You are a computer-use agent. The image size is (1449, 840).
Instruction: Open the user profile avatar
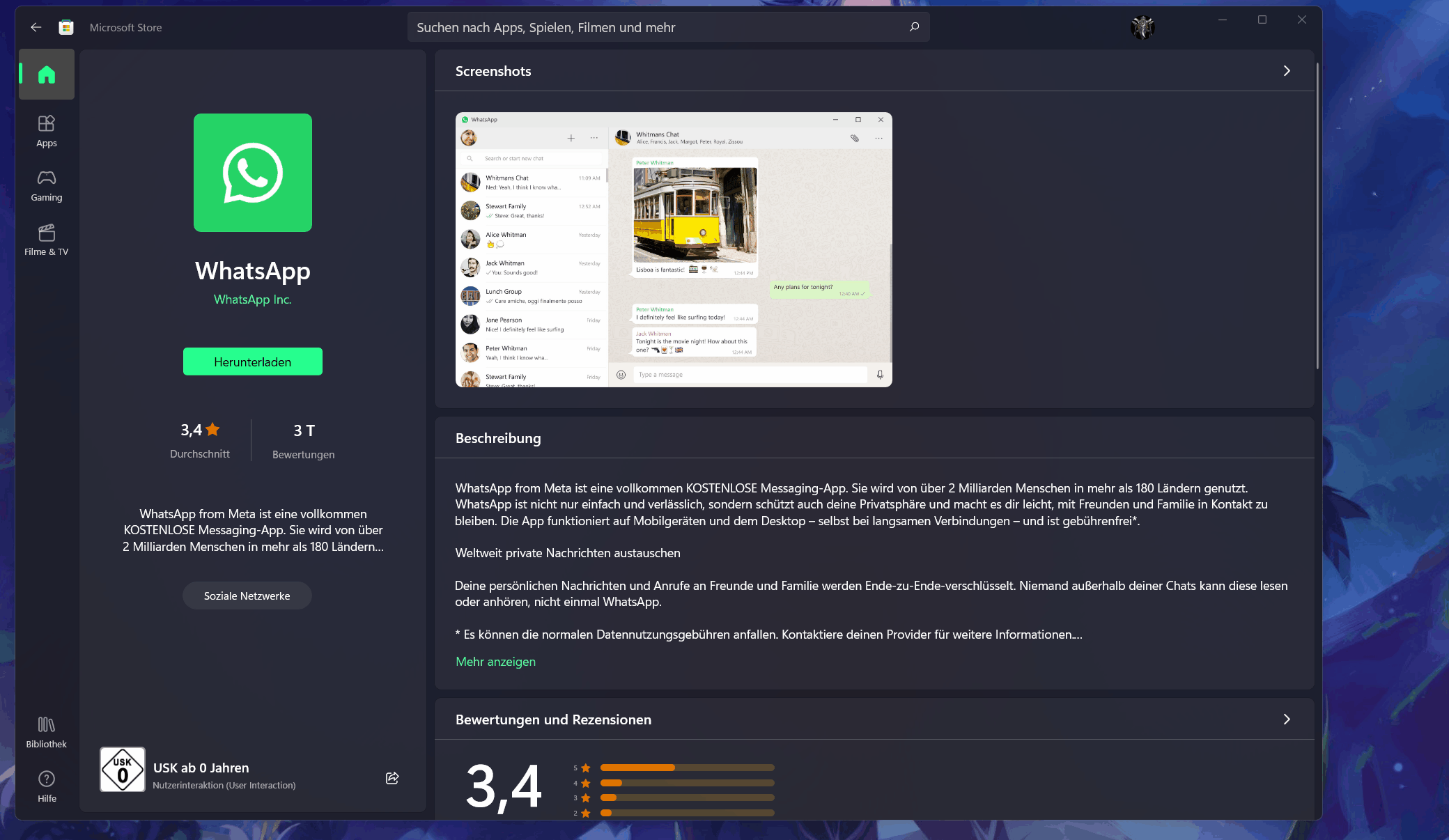(x=1142, y=27)
